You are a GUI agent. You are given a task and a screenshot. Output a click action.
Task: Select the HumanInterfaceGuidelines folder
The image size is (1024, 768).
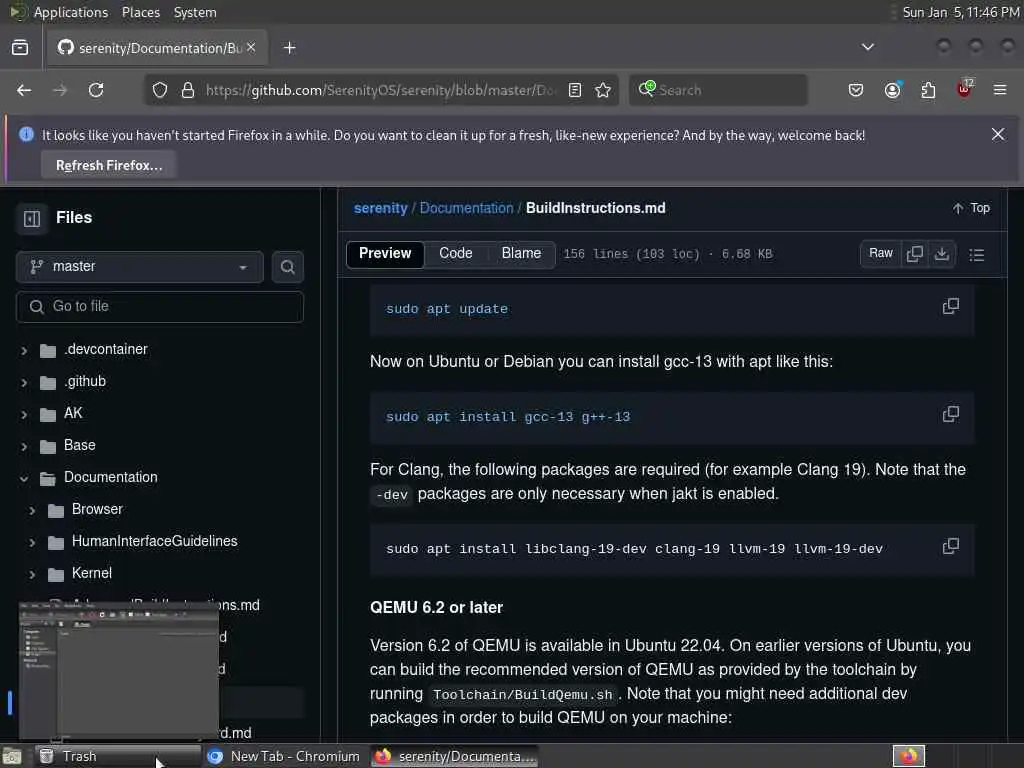pos(155,541)
